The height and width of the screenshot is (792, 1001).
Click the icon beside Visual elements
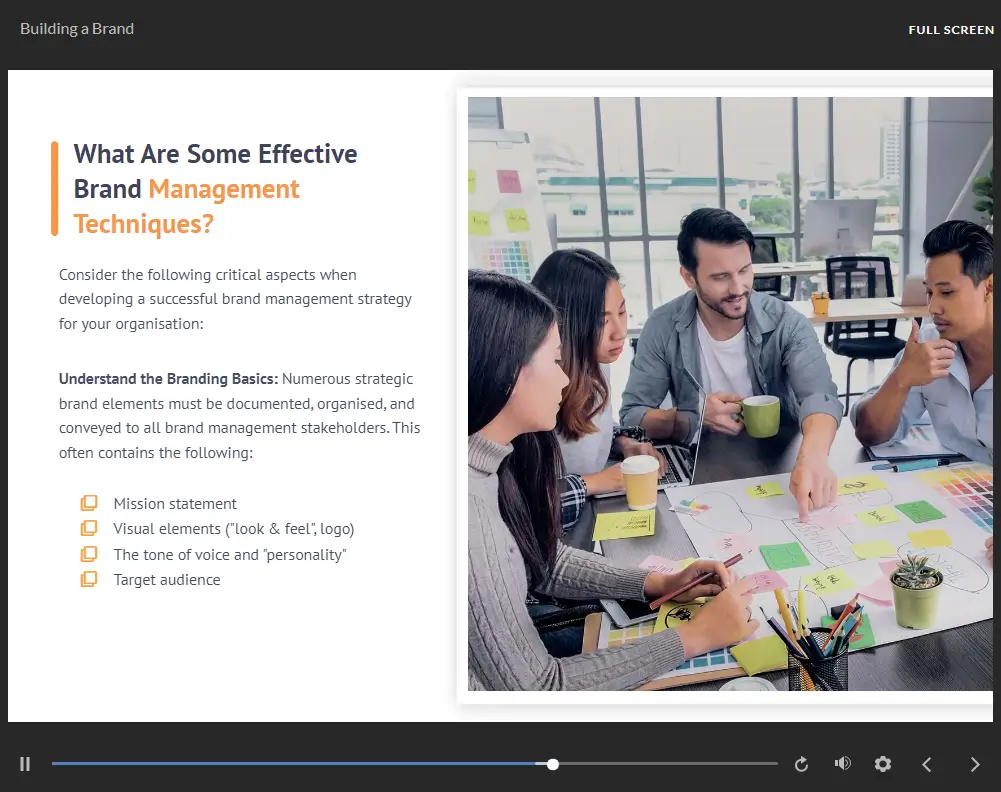pyautogui.click(x=89, y=528)
